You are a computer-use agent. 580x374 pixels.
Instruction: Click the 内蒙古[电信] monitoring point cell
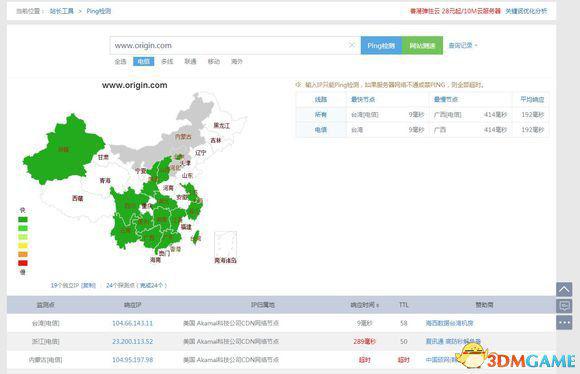[x=45, y=360]
